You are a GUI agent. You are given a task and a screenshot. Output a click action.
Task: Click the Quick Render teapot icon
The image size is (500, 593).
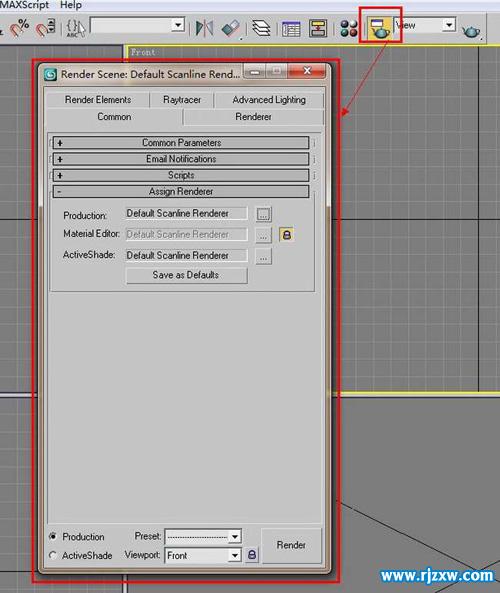pyautogui.click(x=471, y=31)
